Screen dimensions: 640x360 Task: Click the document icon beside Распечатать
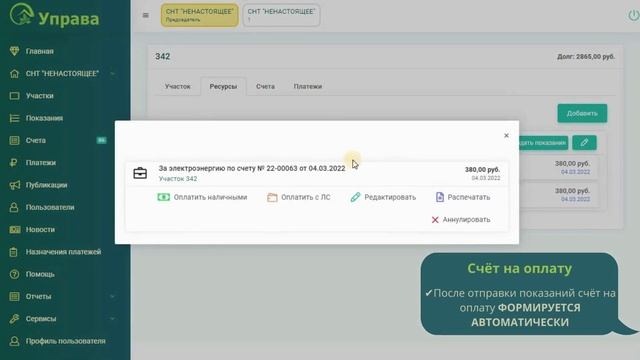pos(440,197)
